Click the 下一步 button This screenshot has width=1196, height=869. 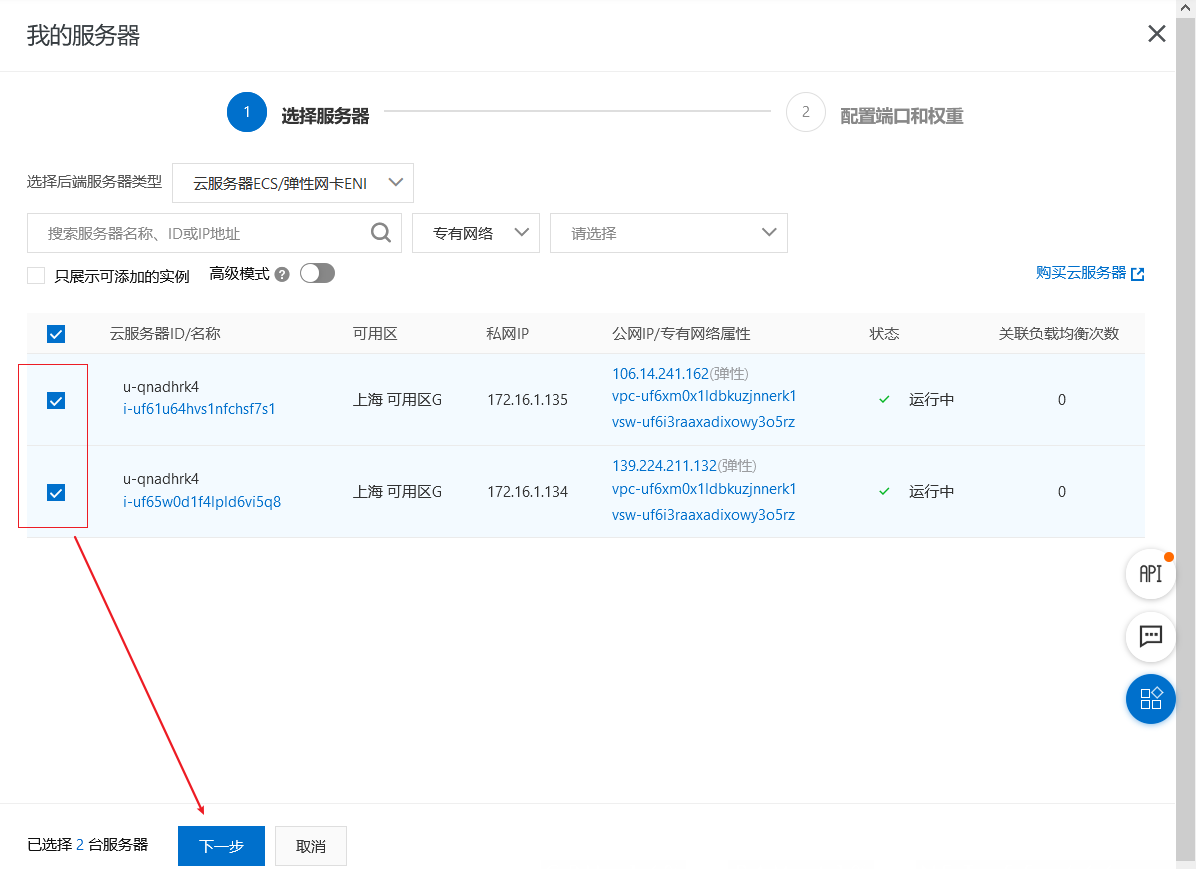pyautogui.click(x=221, y=845)
